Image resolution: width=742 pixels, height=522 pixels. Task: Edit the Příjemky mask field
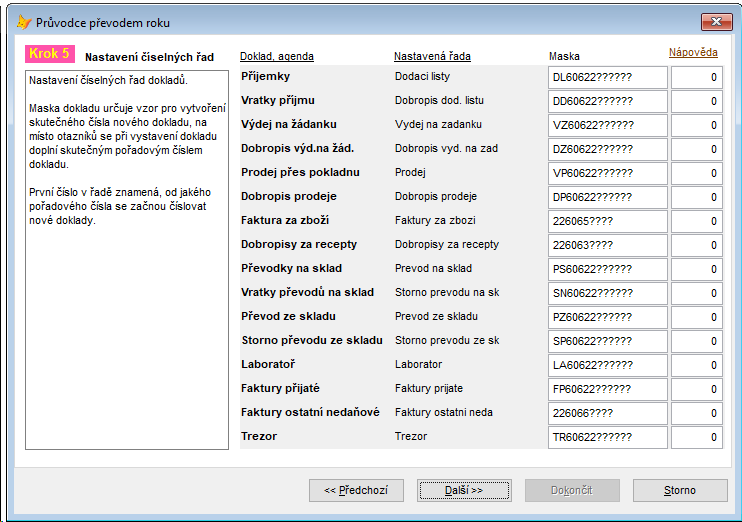tap(608, 77)
